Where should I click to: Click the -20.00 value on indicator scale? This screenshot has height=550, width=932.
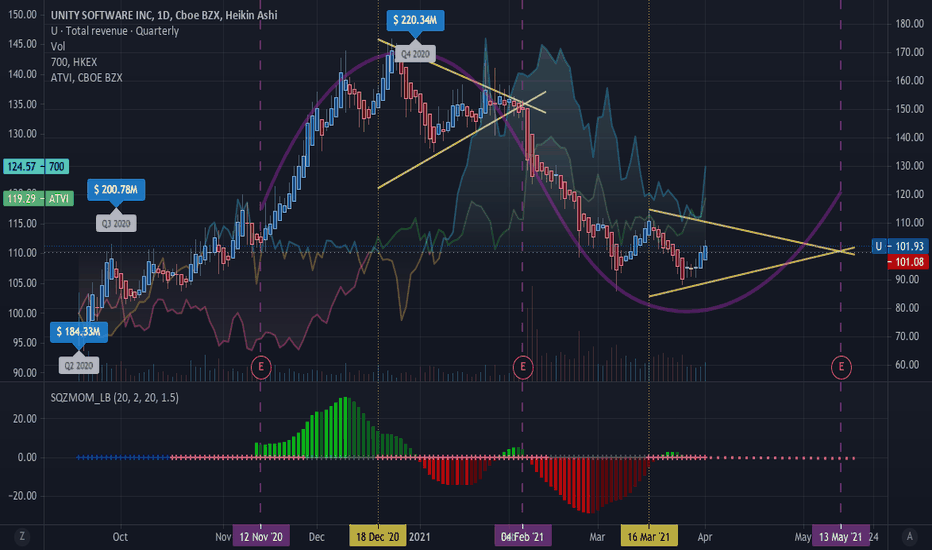coord(22,496)
